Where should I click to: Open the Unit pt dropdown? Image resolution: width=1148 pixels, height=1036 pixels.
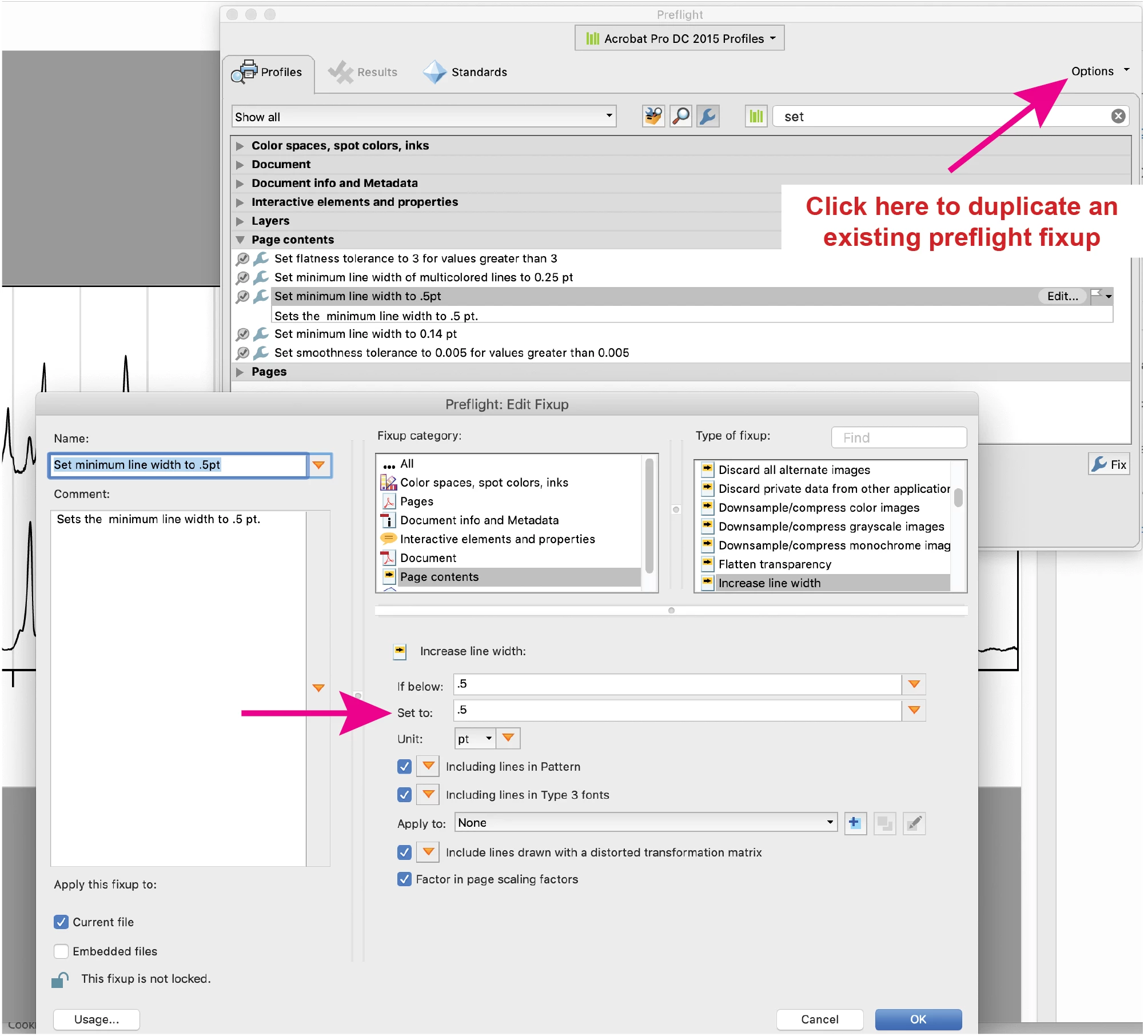pyautogui.click(x=475, y=739)
